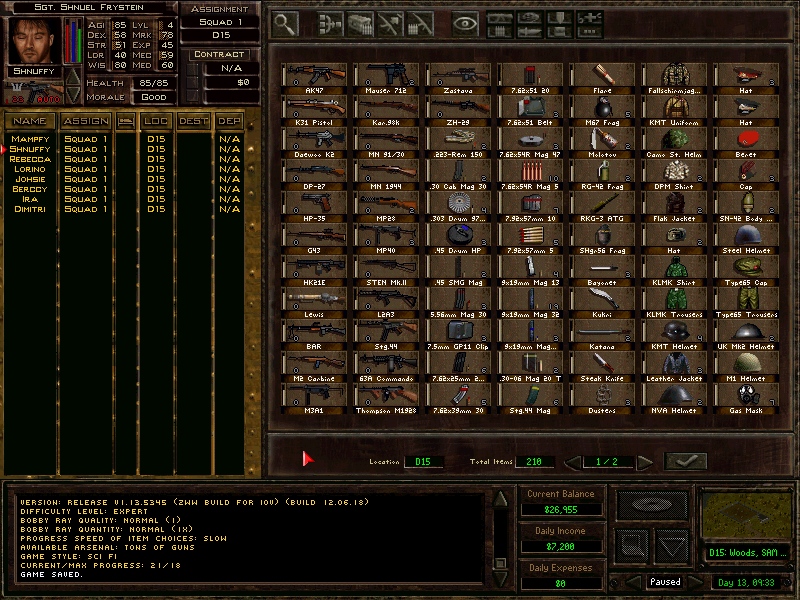Image resolution: width=800 pixels, height=600 pixels.
Task: Toggle the guns filter button
Action: [500, 18]
